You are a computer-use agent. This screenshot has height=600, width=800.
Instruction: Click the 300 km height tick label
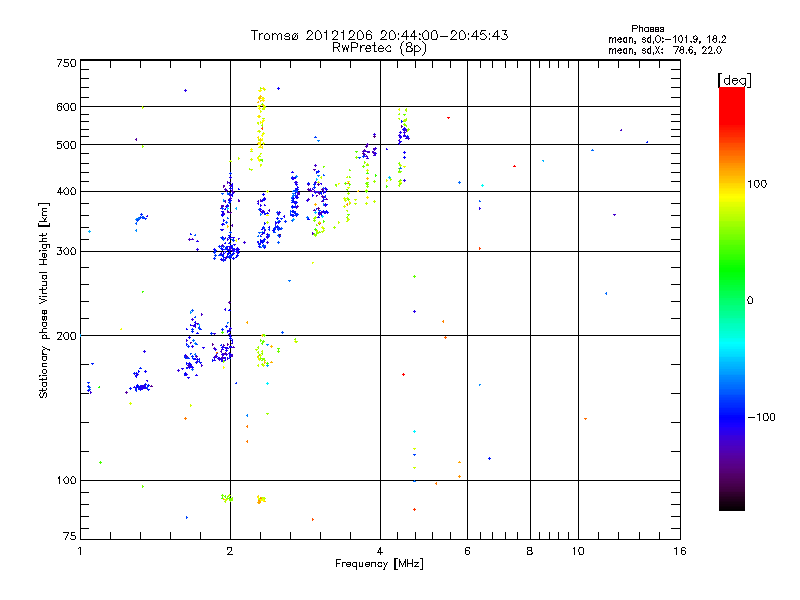coord(66,251)
